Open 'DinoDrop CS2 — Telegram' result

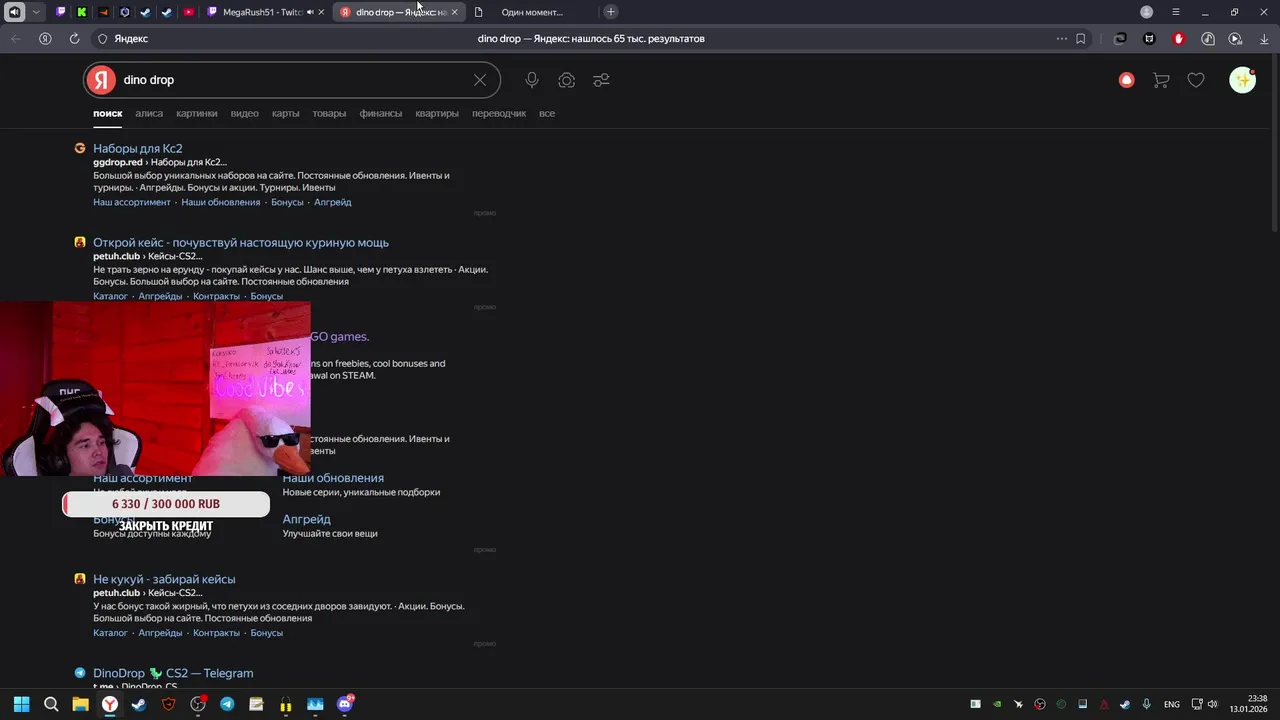(173, 673)
